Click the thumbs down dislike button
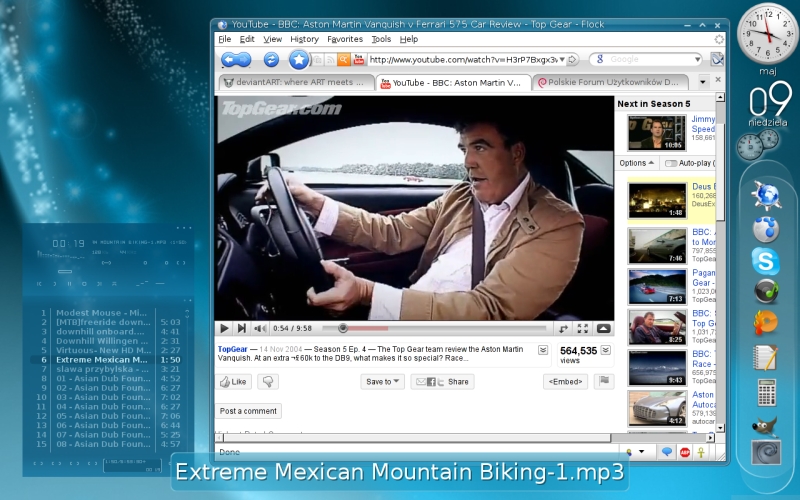Screen dimensions: 800x500 (268, 382)
